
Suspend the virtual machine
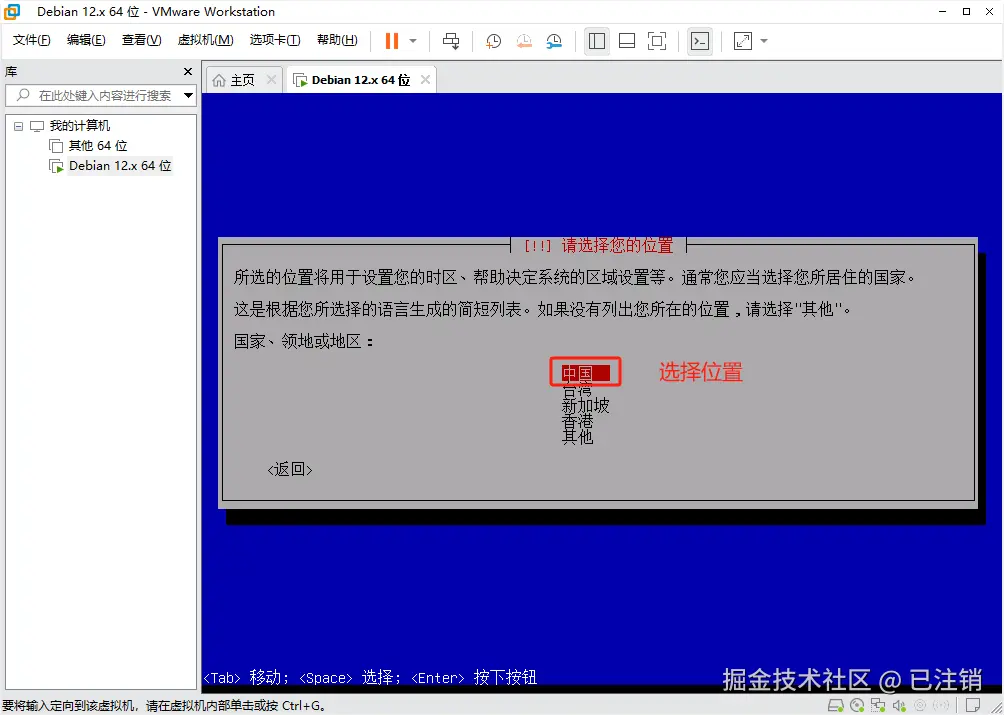tap(391, 41)
